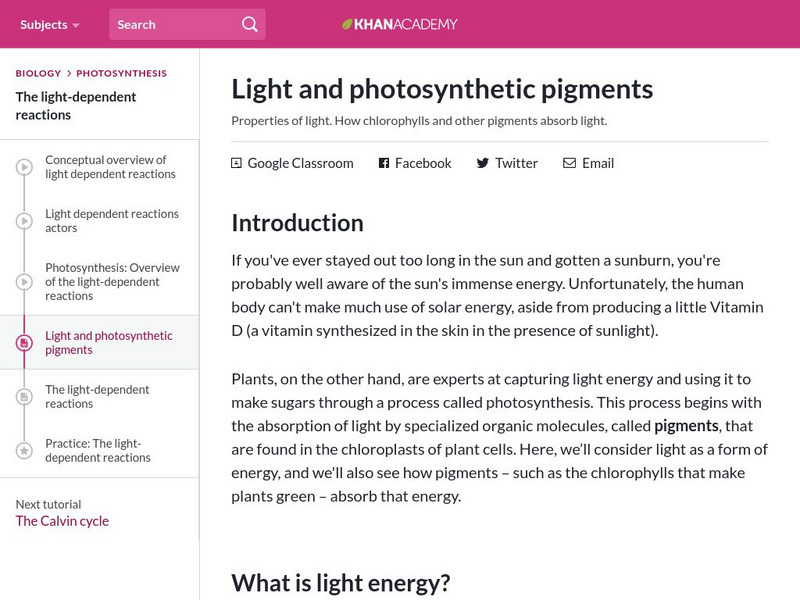
Task: Open The light-dependent reactions tutorial heading
Action: 76,106
